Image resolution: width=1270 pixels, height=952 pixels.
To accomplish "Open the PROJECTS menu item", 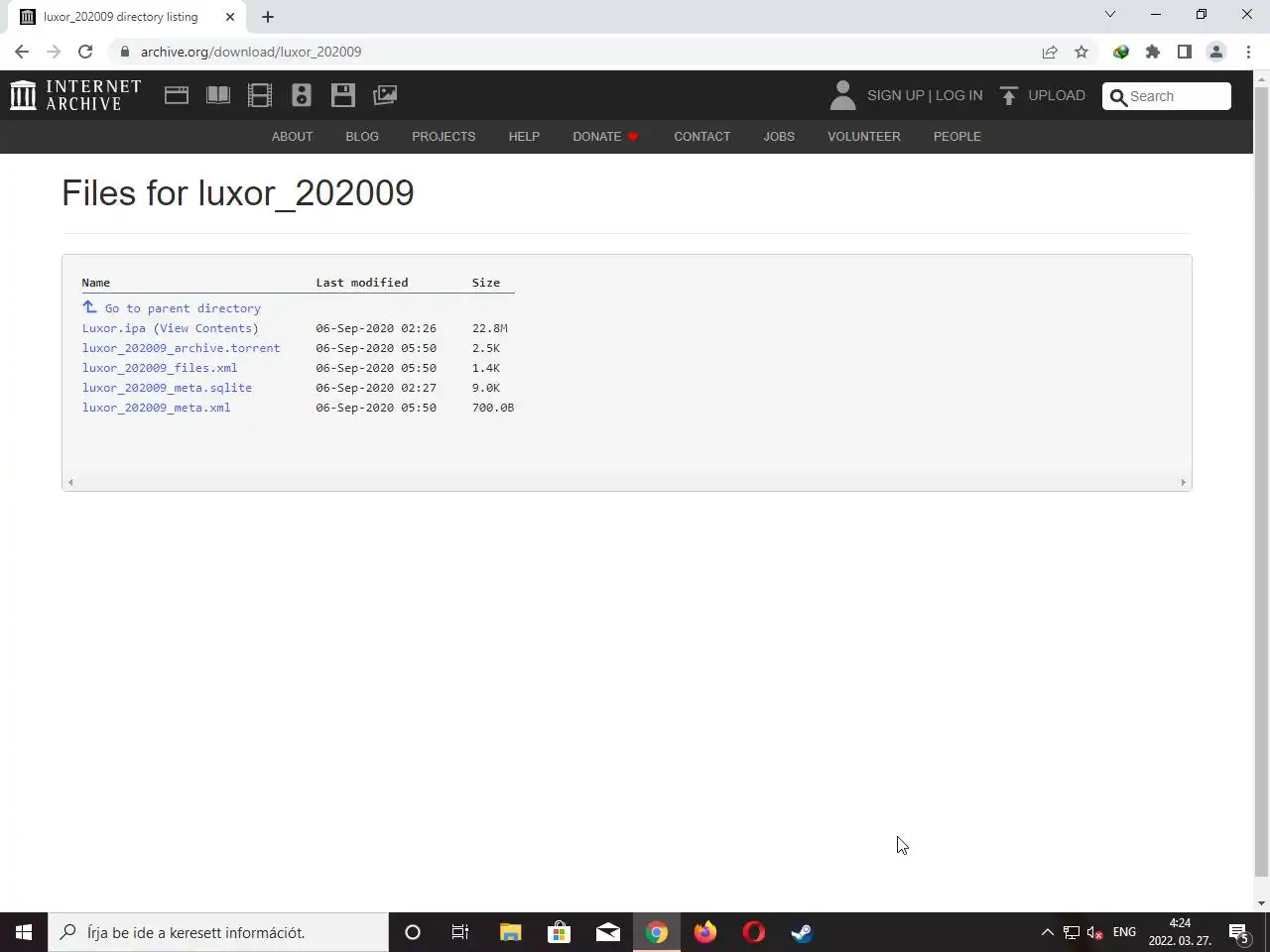I will point(444,136).
